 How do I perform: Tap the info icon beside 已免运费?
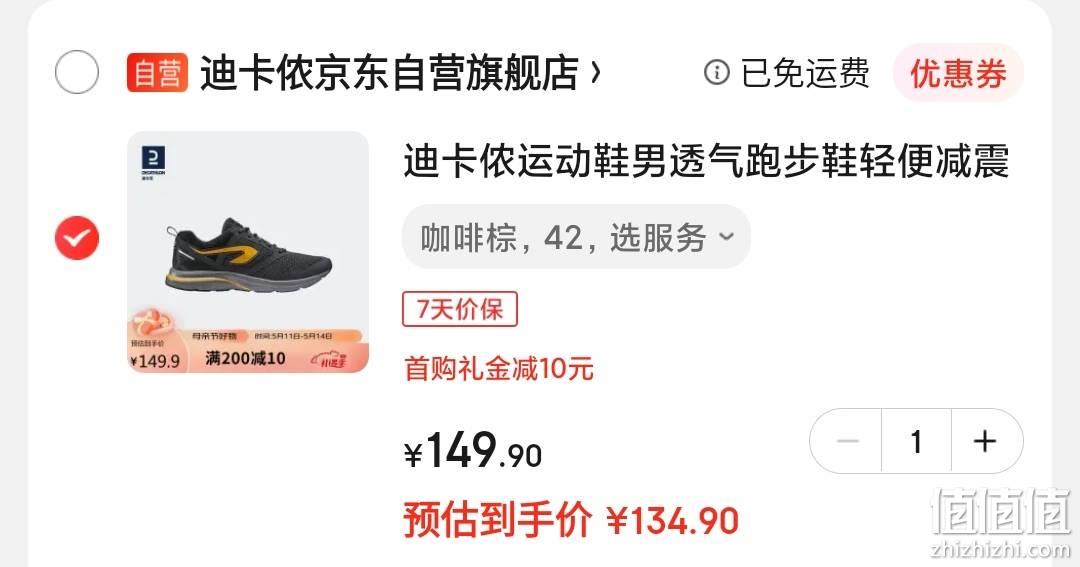pos(716,72)
